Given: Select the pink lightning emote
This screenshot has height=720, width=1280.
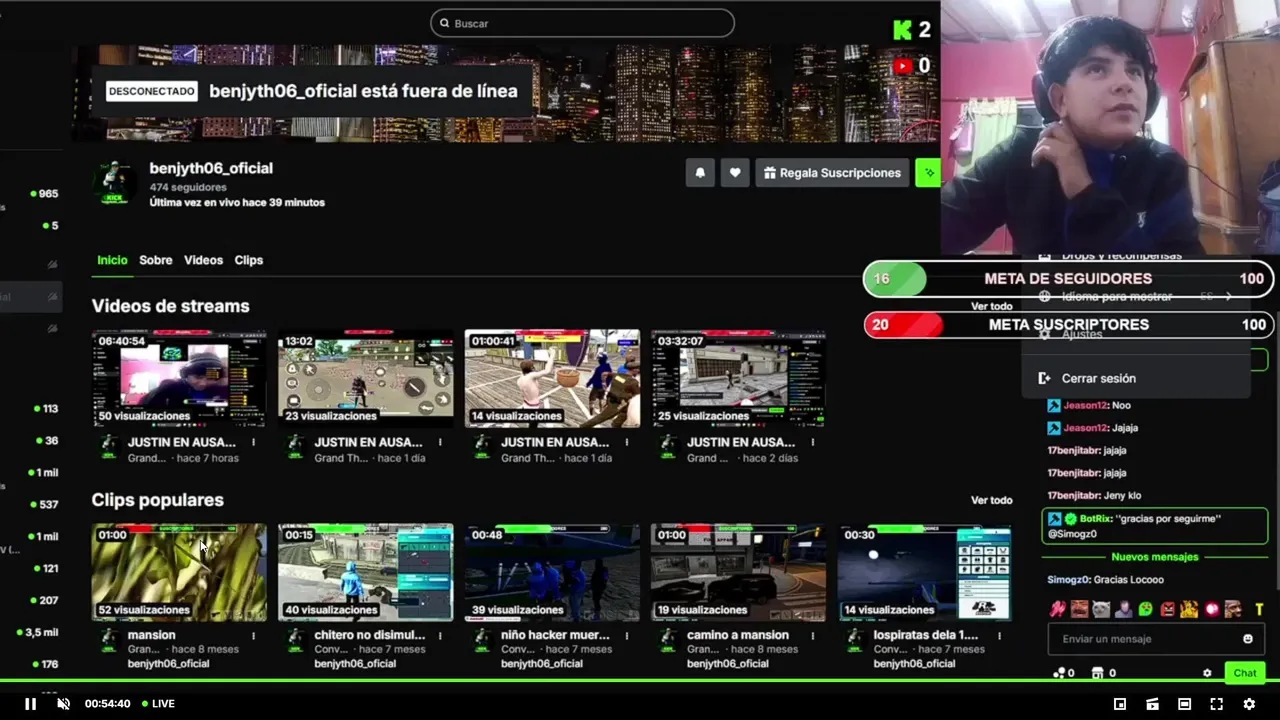Looking at the screenshot, I should coord(1057,609).
